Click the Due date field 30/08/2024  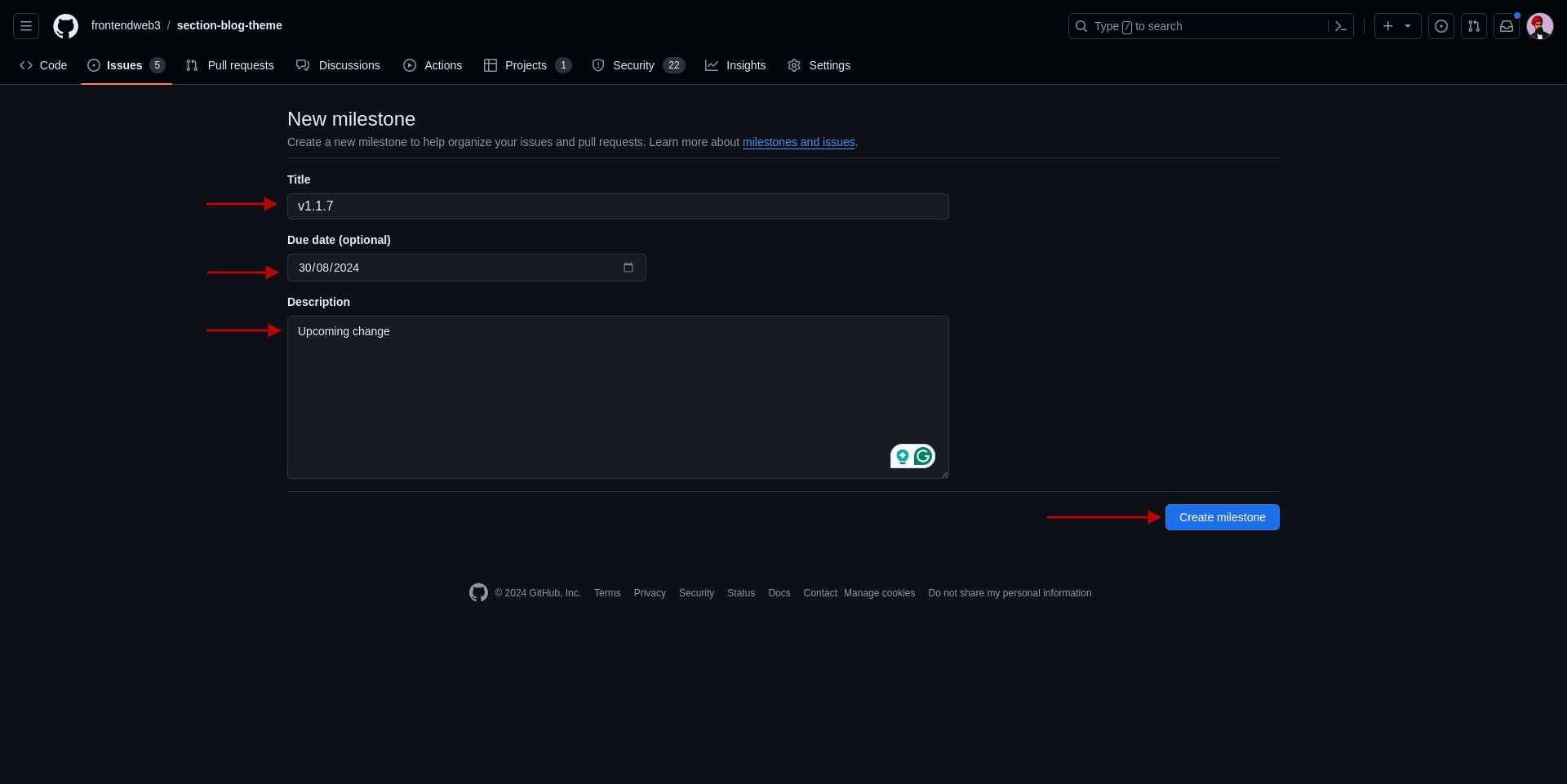(x=466, y=268)
